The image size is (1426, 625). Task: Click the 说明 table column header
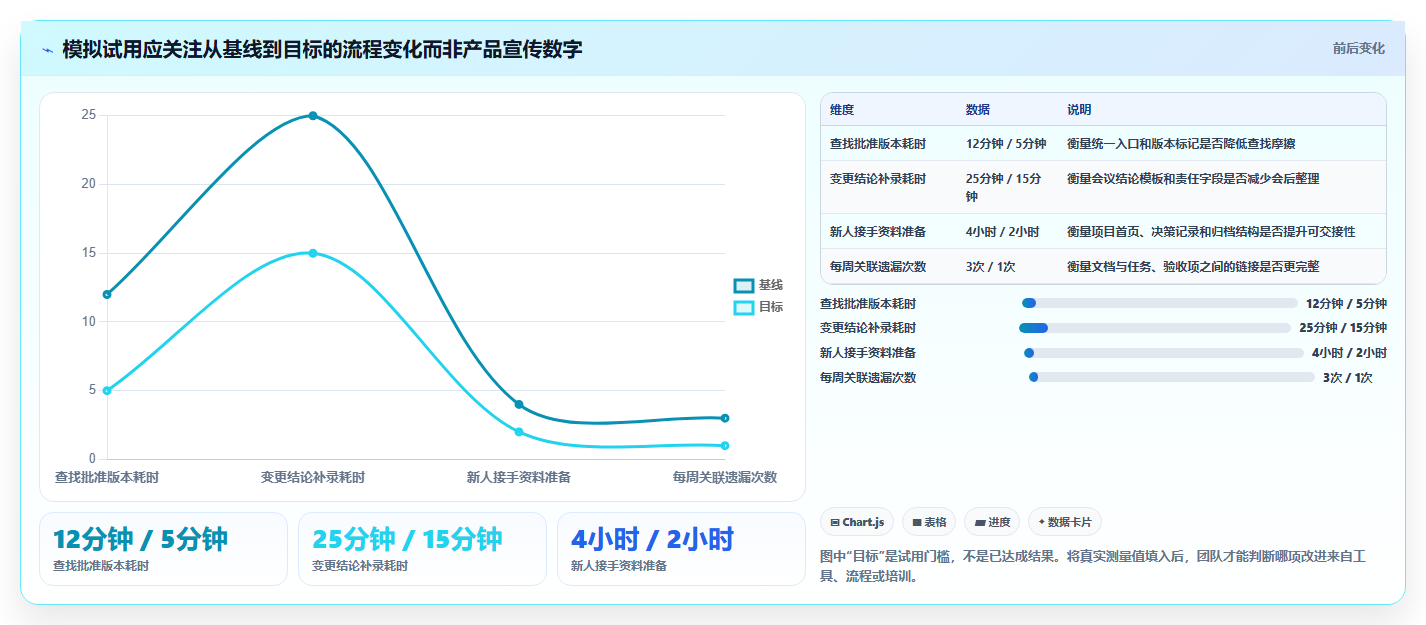coord(1079,110)
